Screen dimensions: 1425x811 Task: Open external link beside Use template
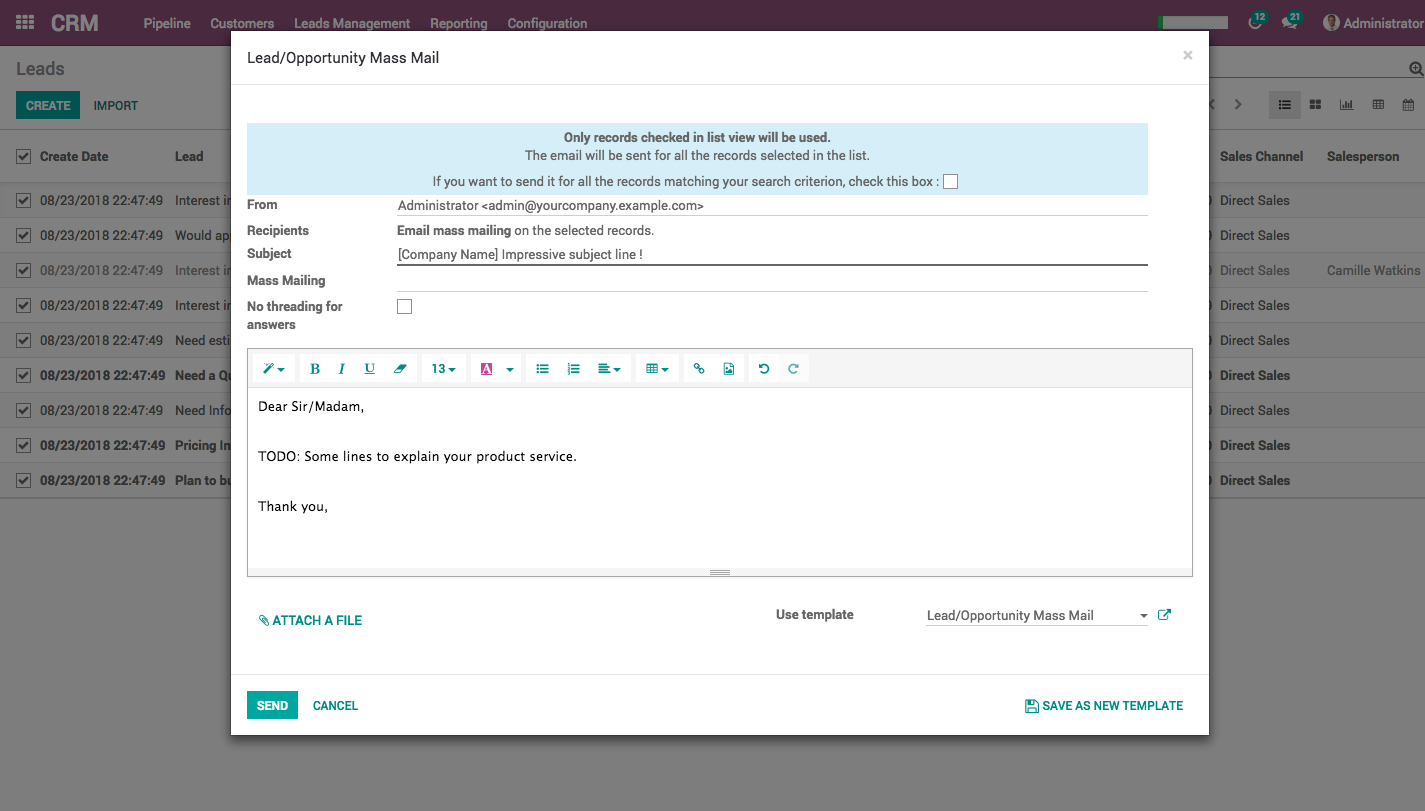click(x=1164, y=615)
